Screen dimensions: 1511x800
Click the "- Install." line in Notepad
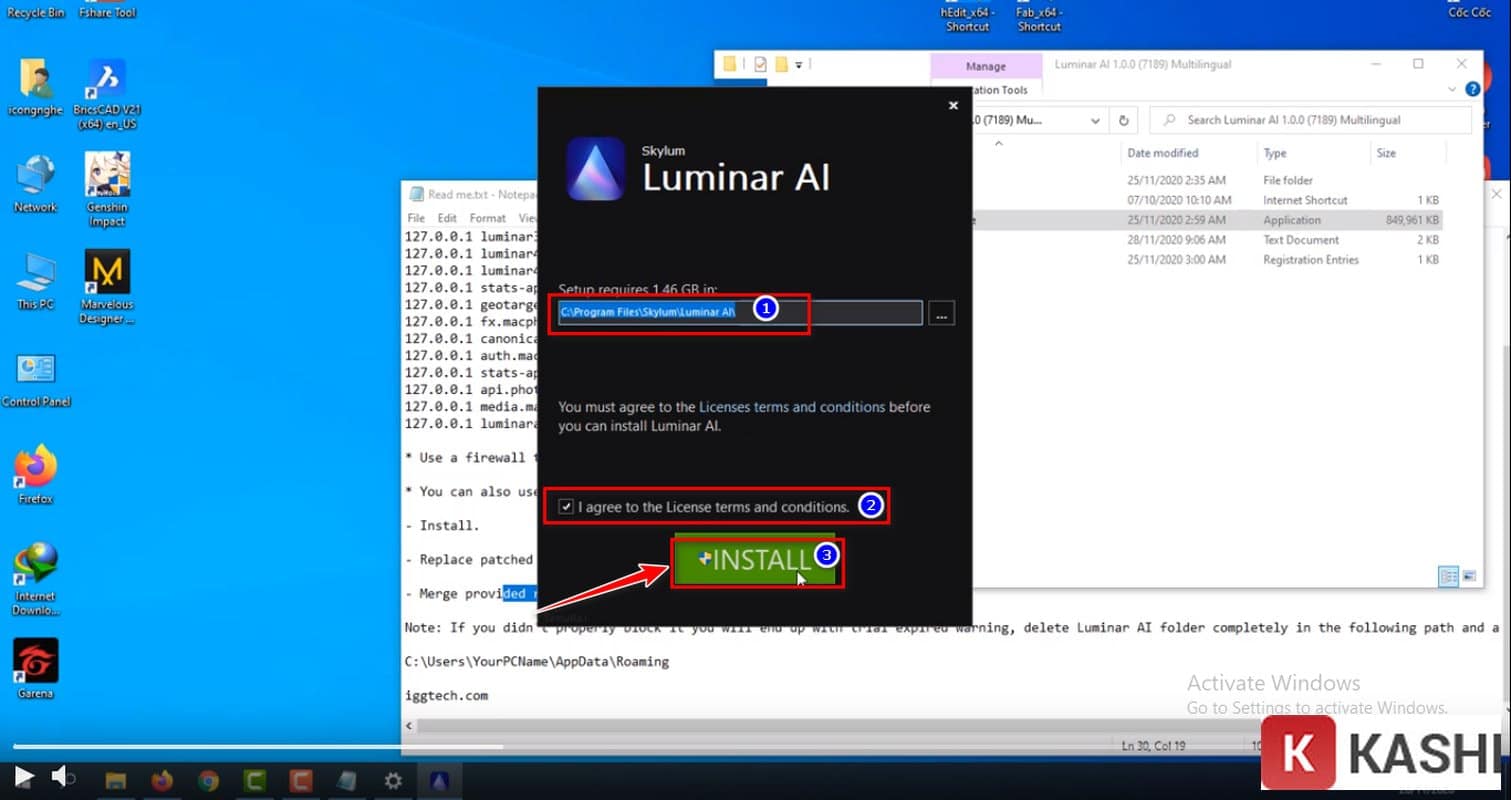coord(442,525)
